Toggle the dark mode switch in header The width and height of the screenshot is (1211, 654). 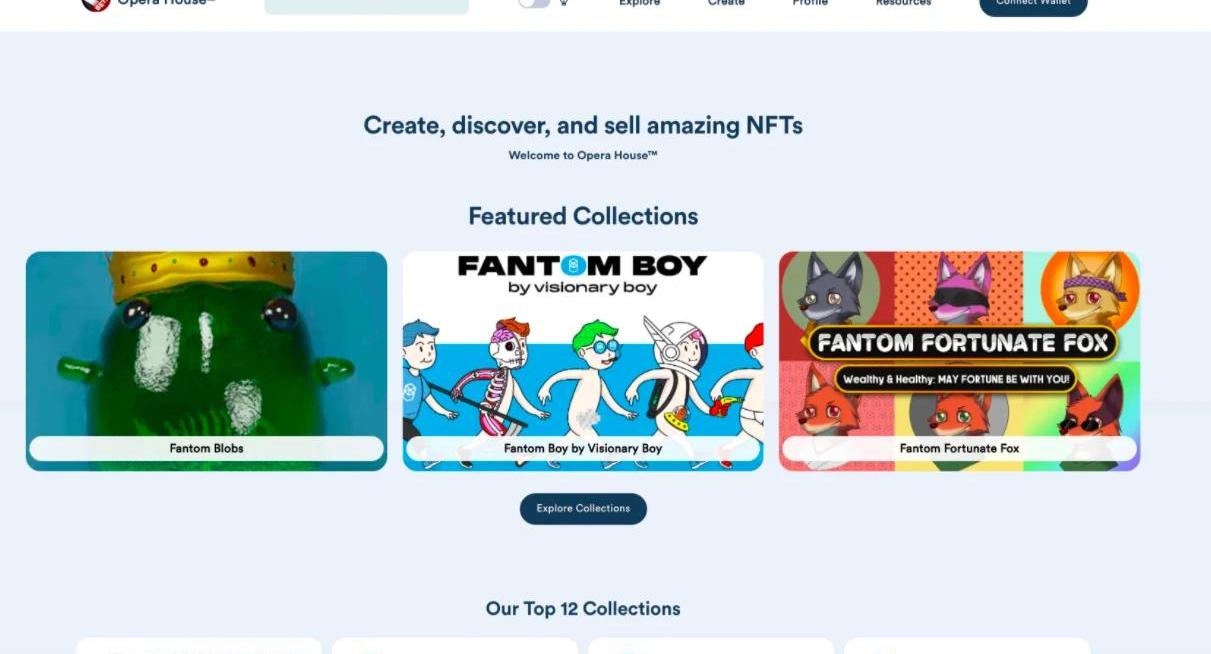coord(534,3)
